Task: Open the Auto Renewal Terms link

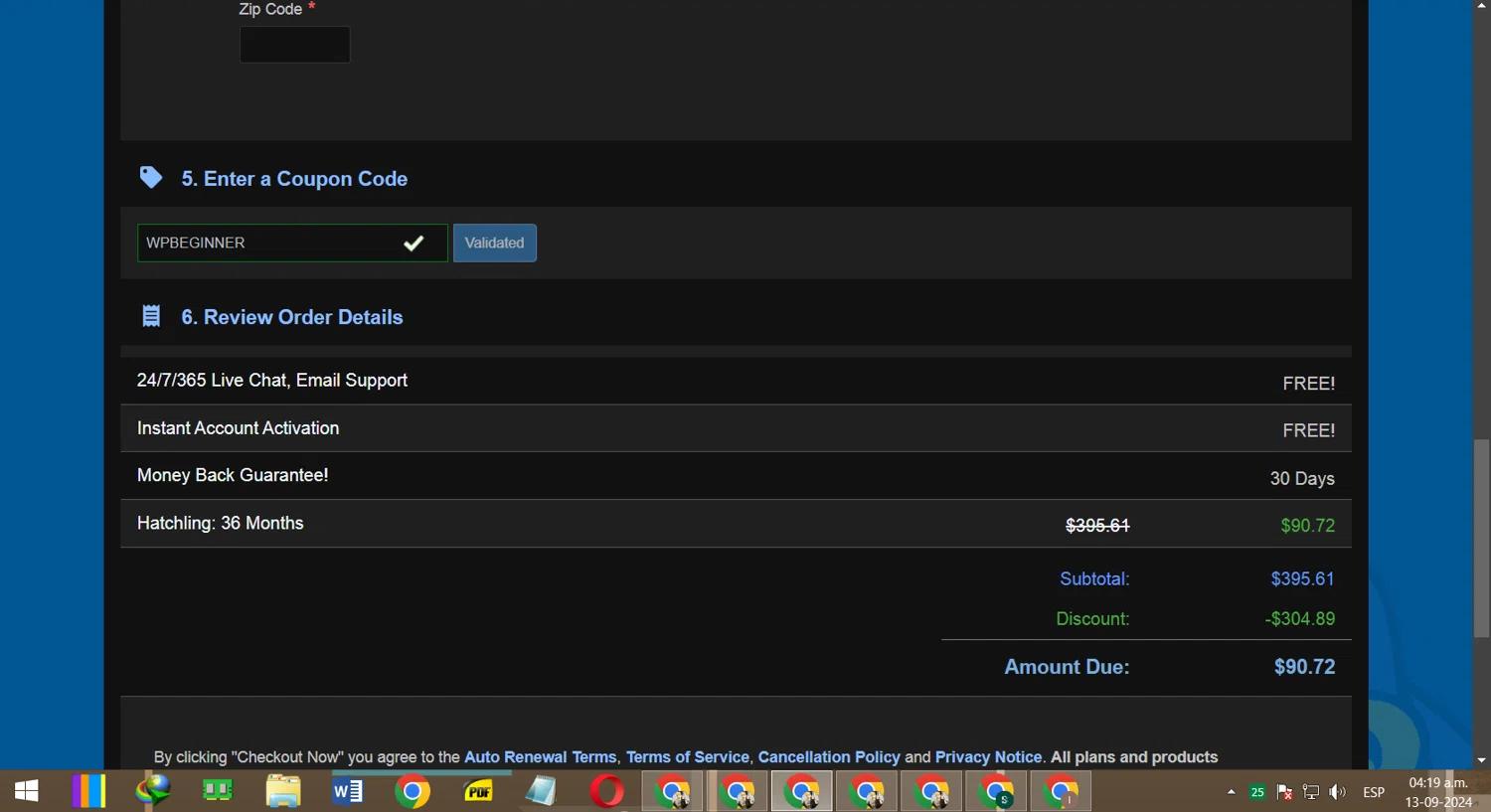Action: [x=540, y=757]
